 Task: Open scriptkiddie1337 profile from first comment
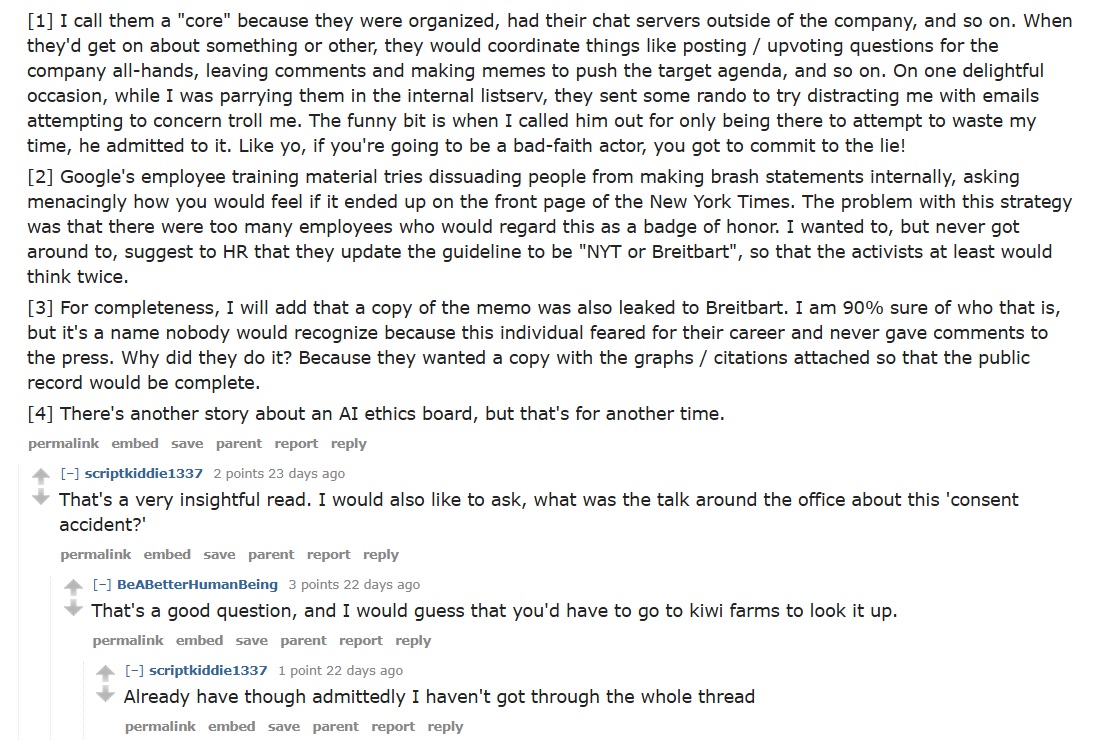(x=144, y=474)
